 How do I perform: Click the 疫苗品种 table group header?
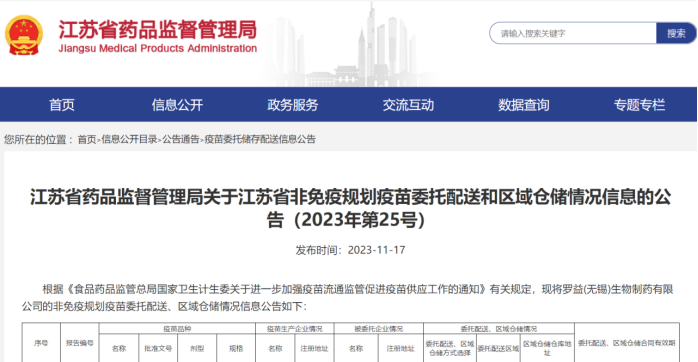(177, 329)
